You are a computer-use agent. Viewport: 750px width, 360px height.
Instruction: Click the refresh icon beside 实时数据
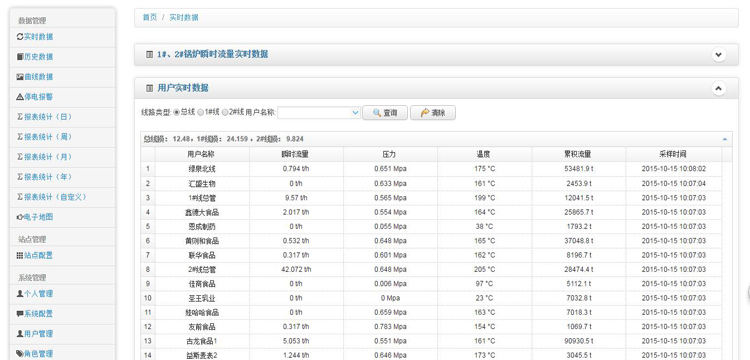point(20,37)
